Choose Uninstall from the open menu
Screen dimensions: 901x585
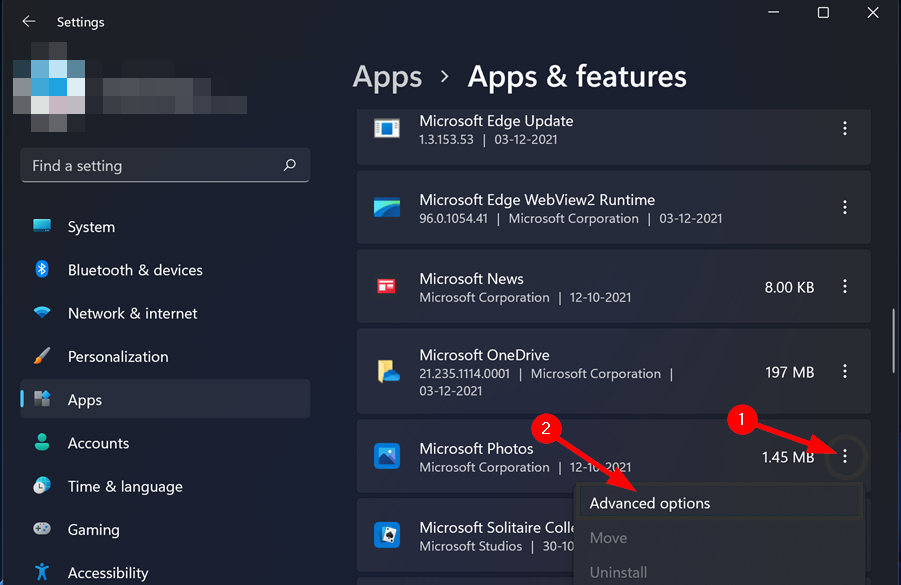[618, 571]
